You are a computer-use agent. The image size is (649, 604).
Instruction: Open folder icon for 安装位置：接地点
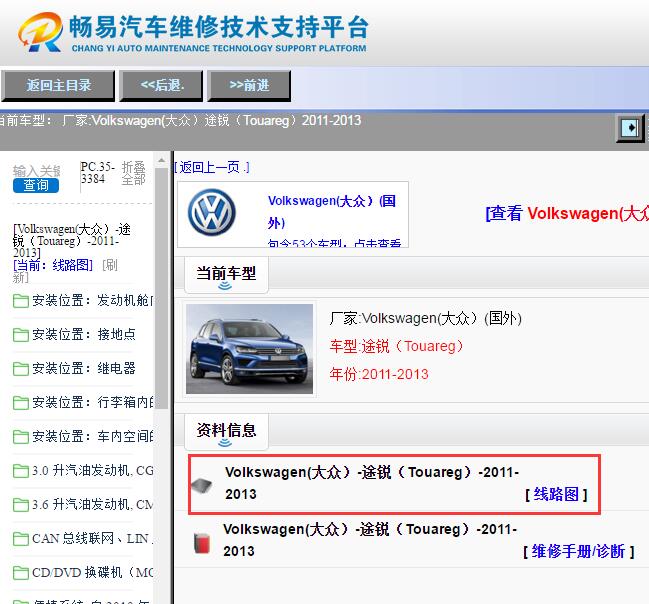coord(21,334)
